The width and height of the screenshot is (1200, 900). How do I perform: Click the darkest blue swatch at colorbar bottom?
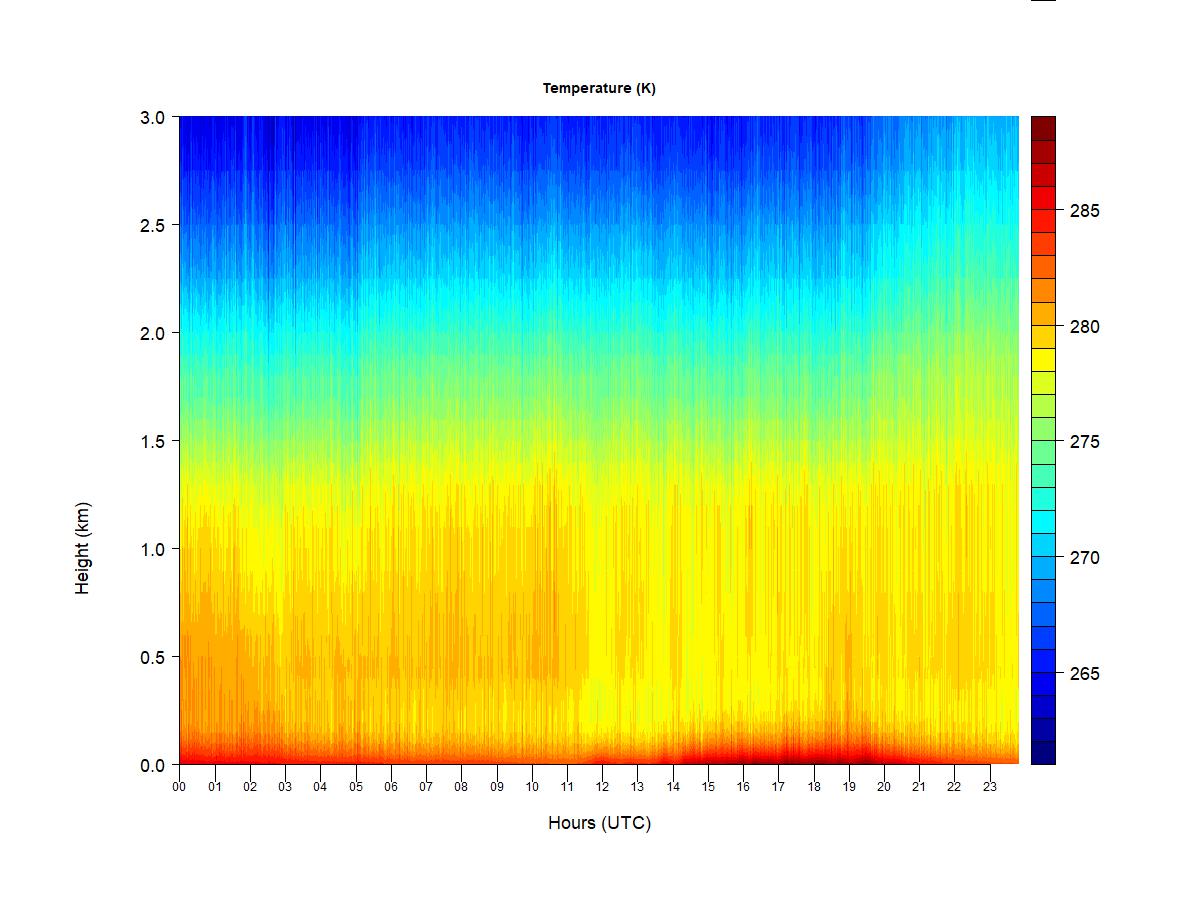click(1043, 752)
